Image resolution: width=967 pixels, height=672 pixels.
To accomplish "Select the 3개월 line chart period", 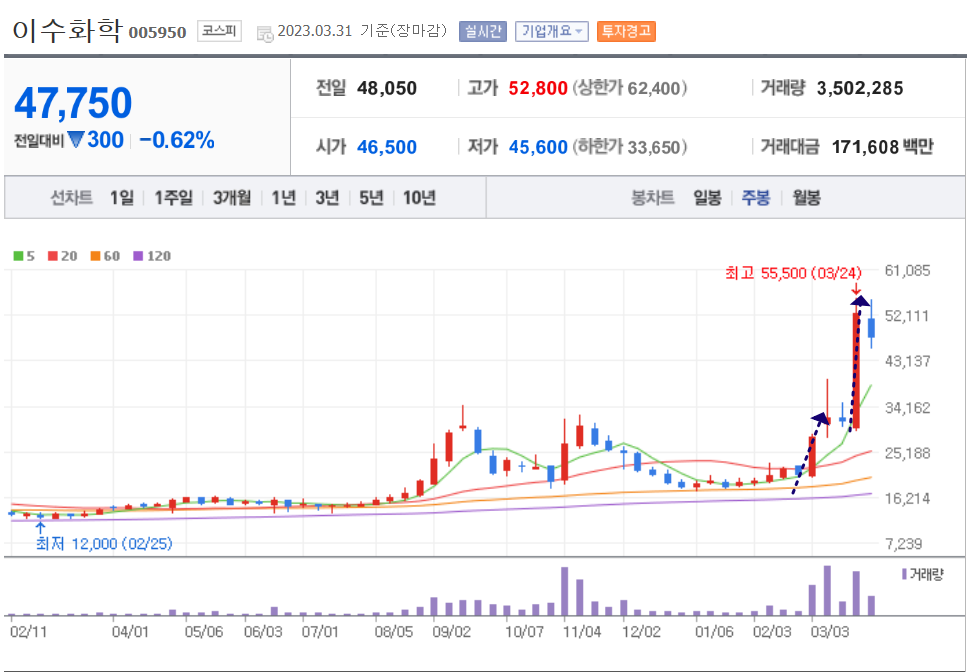I will click(232, 198).
